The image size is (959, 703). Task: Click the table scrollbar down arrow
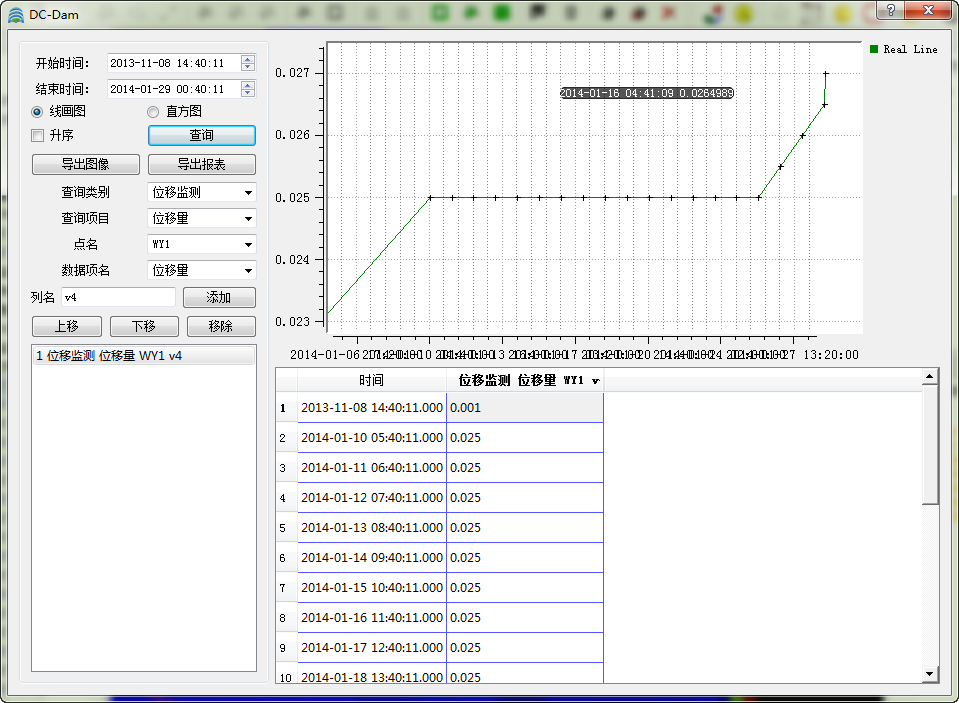point(930,674)
